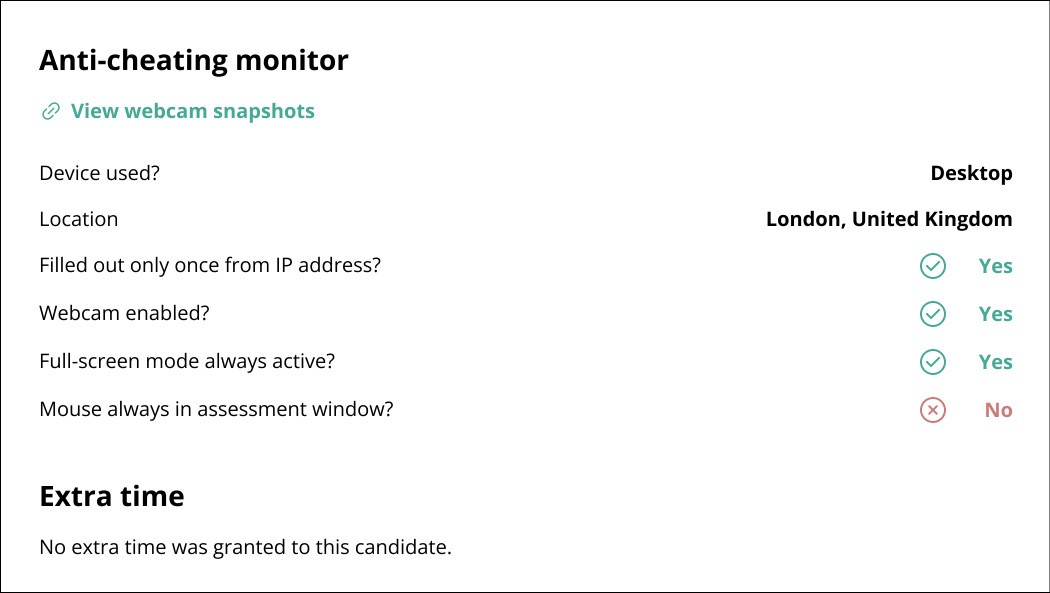Select the Yes text for Webcam enabled

coord(995,314)
